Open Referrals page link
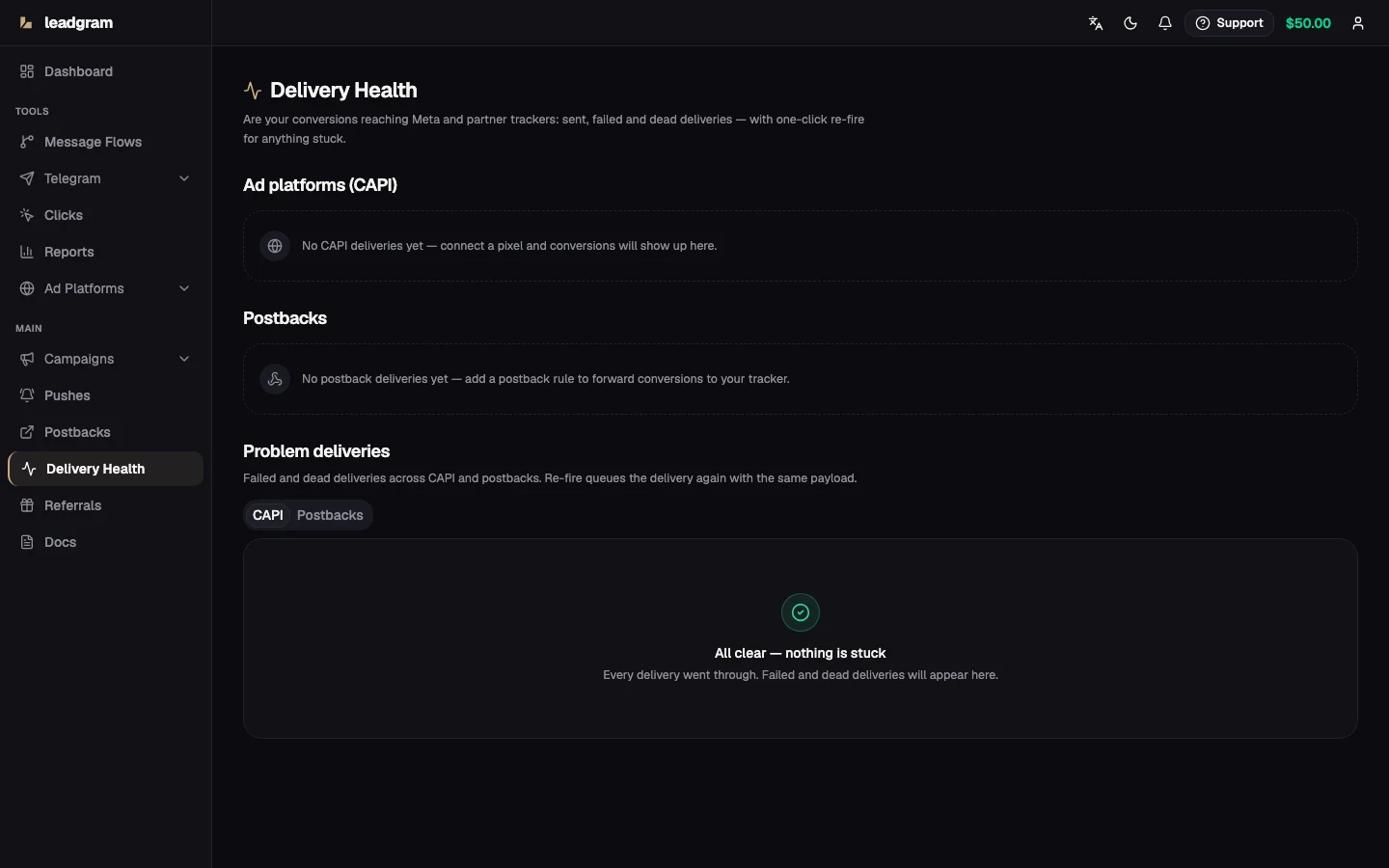 pos(105,505)
